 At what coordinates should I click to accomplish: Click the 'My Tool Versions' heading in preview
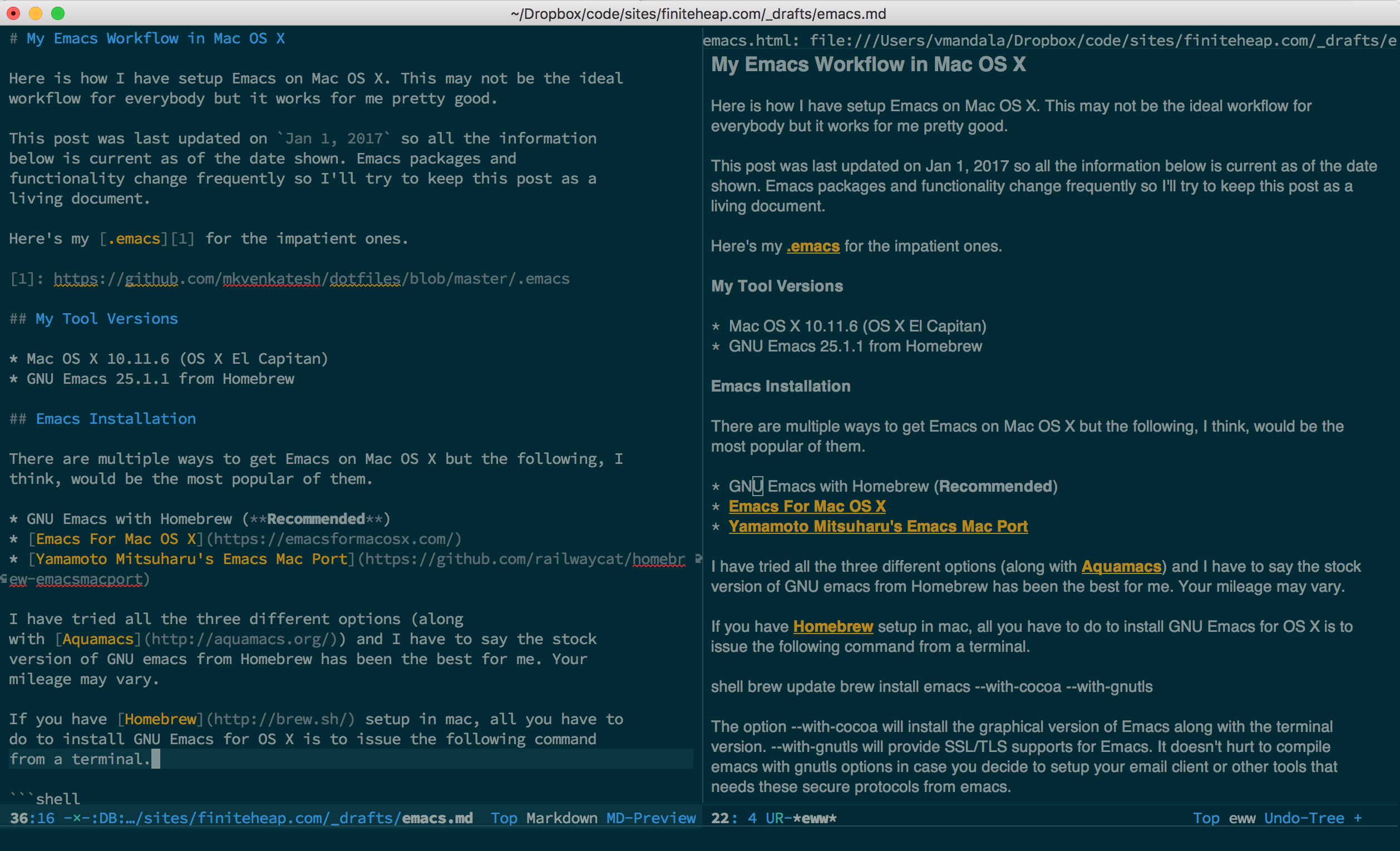coord(777,286)
